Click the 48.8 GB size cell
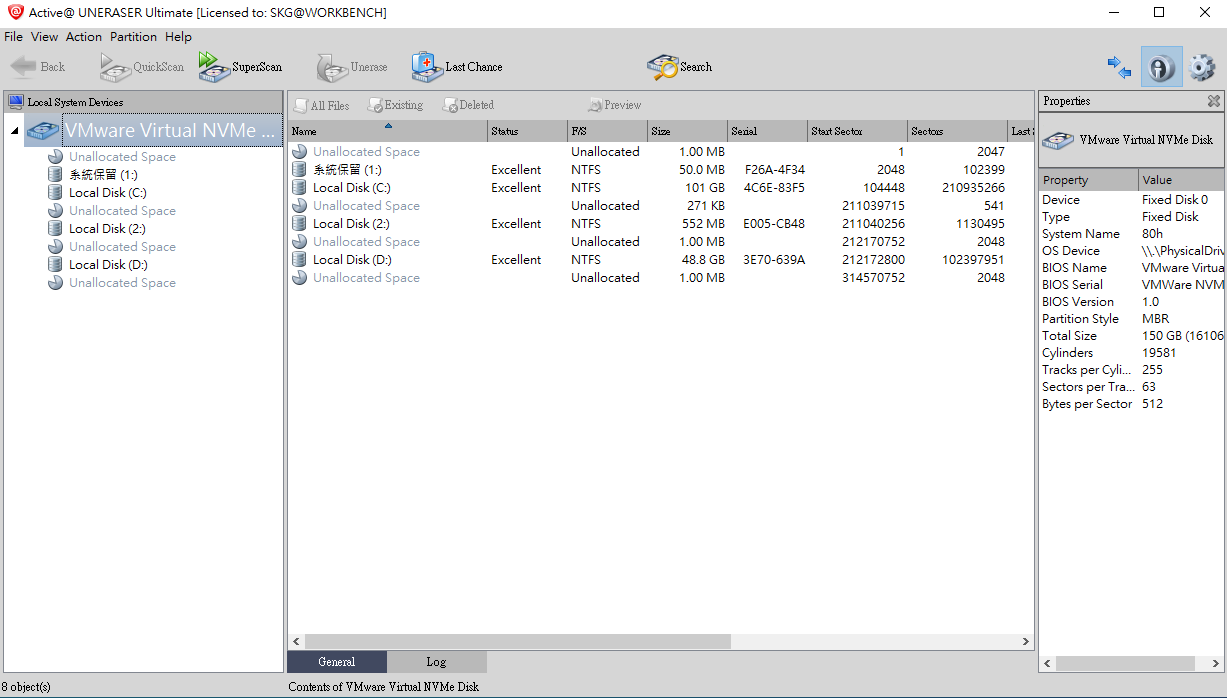Image resolution: width=1227 pixels, height=698 pixels. (702, 260)
